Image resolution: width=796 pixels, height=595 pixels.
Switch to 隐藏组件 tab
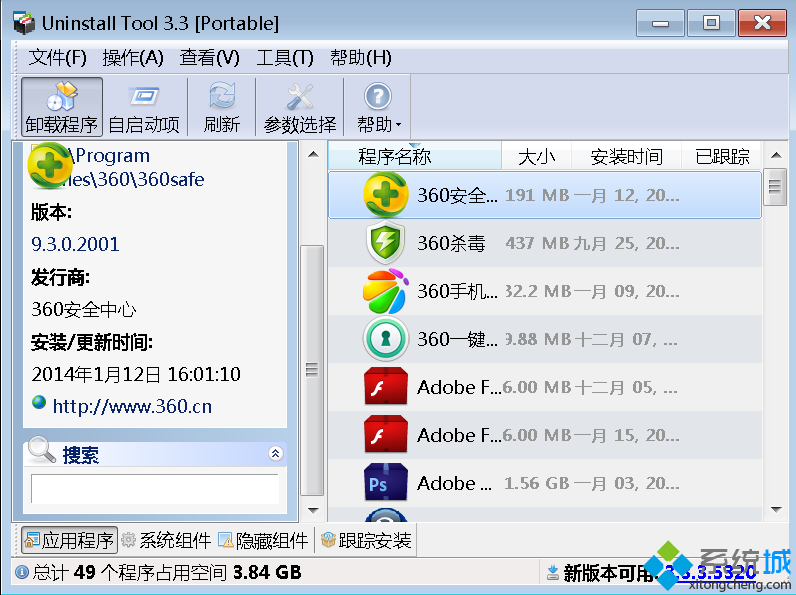pos(263,540)
